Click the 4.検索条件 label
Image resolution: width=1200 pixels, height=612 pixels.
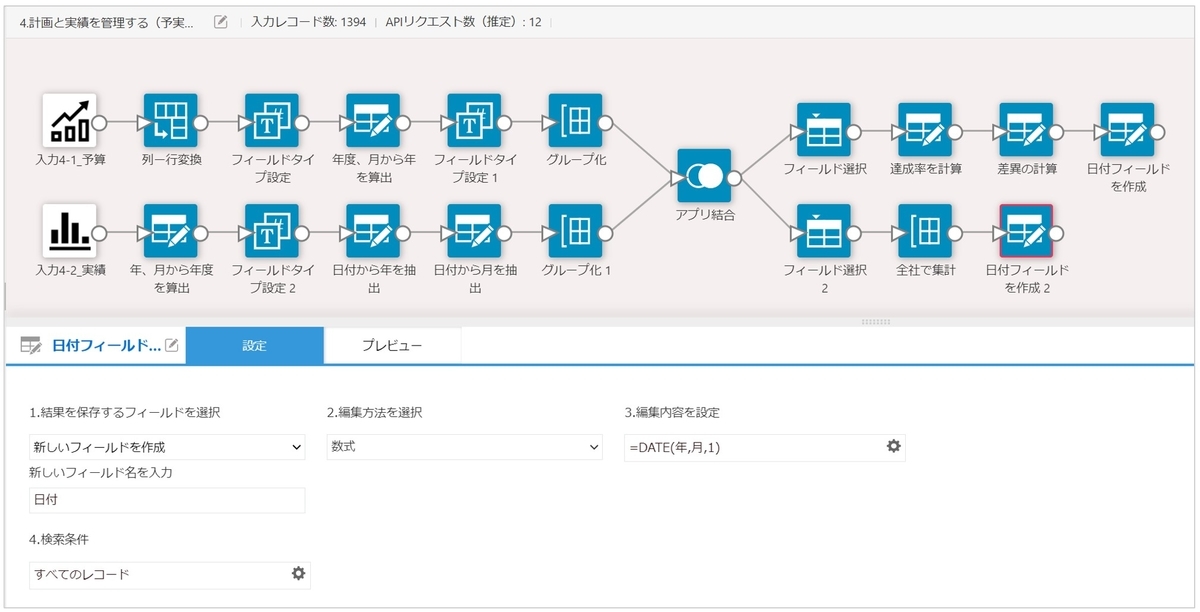[x=61, y=540]
